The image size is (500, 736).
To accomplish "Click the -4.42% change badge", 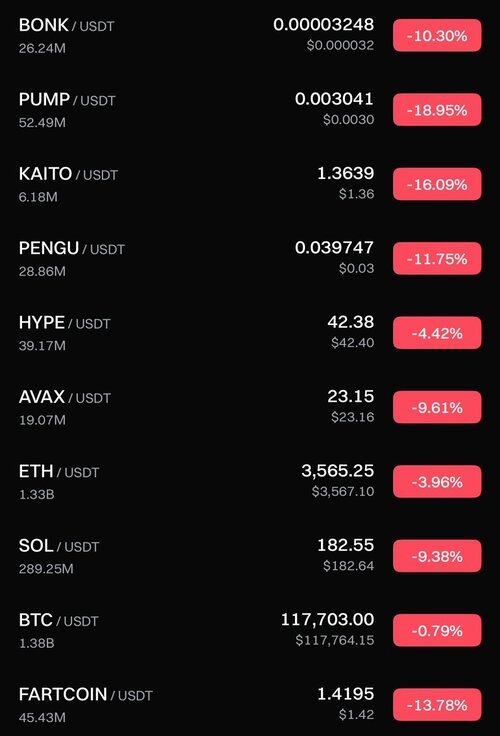I will pyautogui.click(x=437, y=333).
